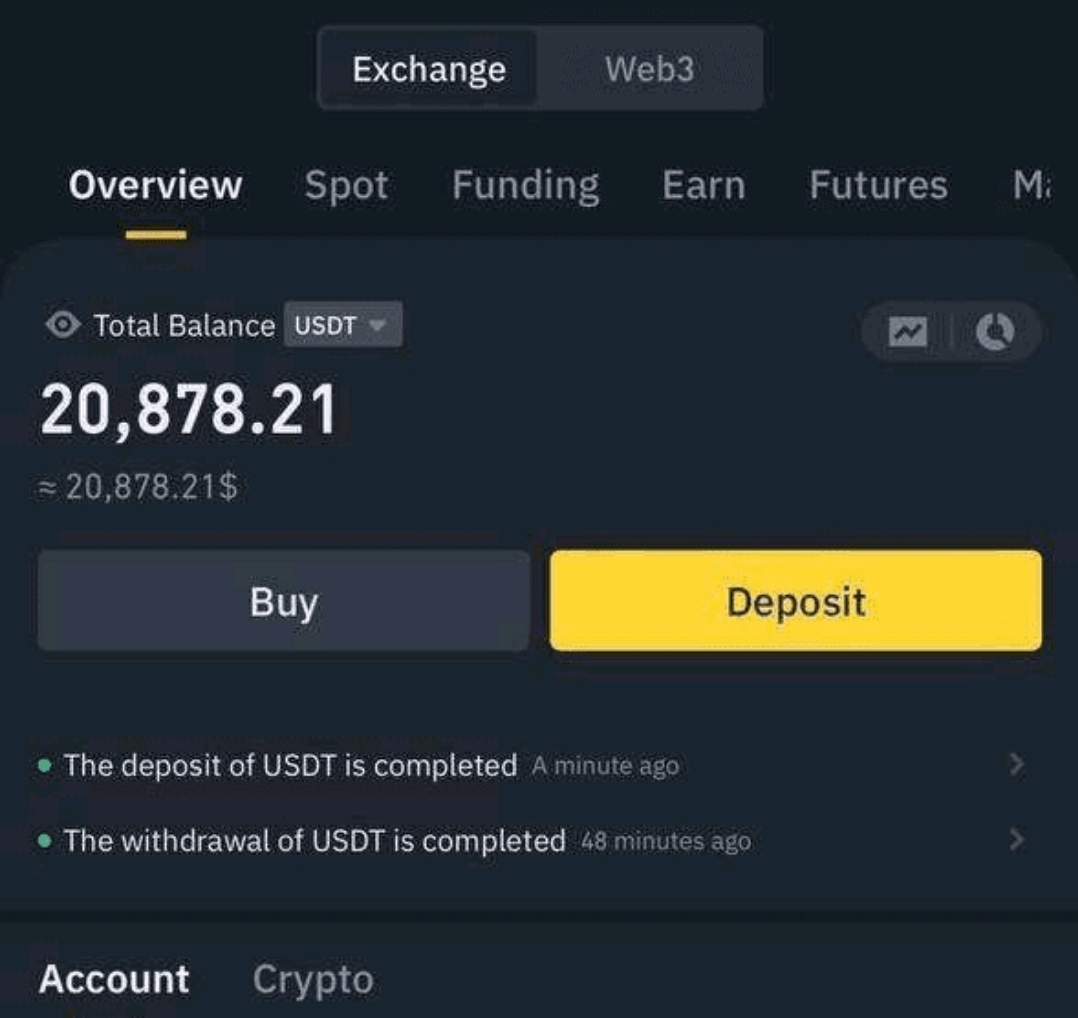Expand deposit notification chevron arrow

point(1016,764)
